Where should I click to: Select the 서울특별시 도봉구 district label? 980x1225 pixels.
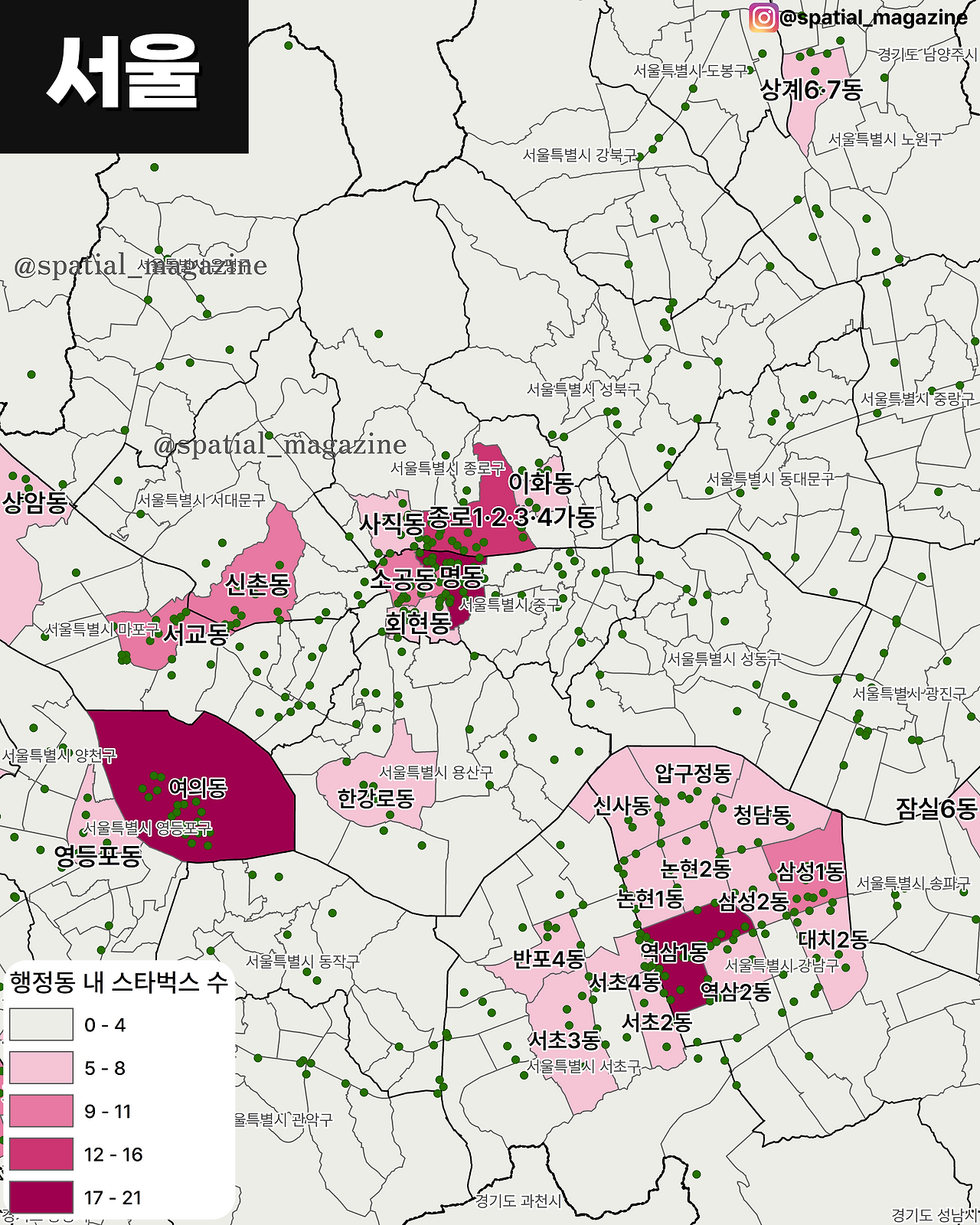coord(690,70)
